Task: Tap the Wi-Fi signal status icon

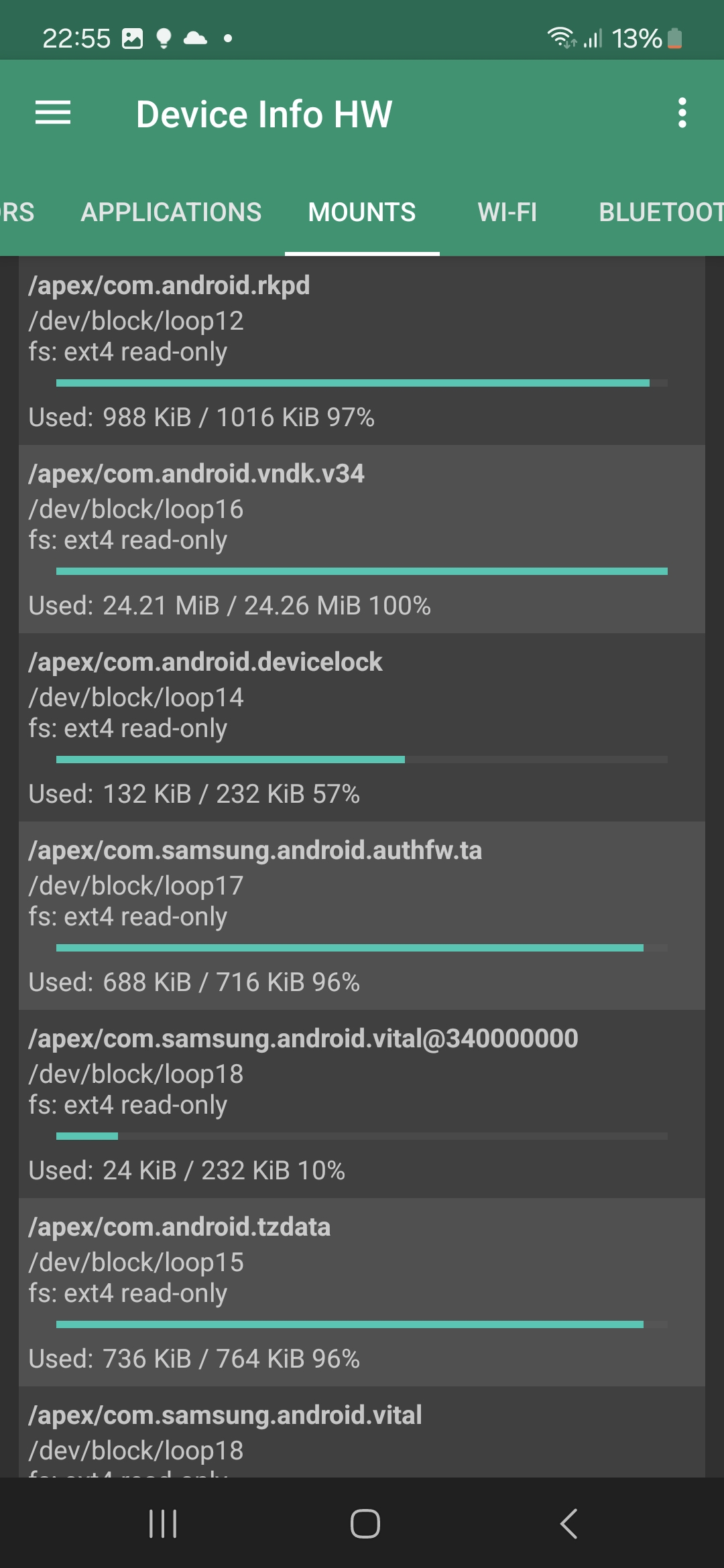Action: tap(560, 38)
